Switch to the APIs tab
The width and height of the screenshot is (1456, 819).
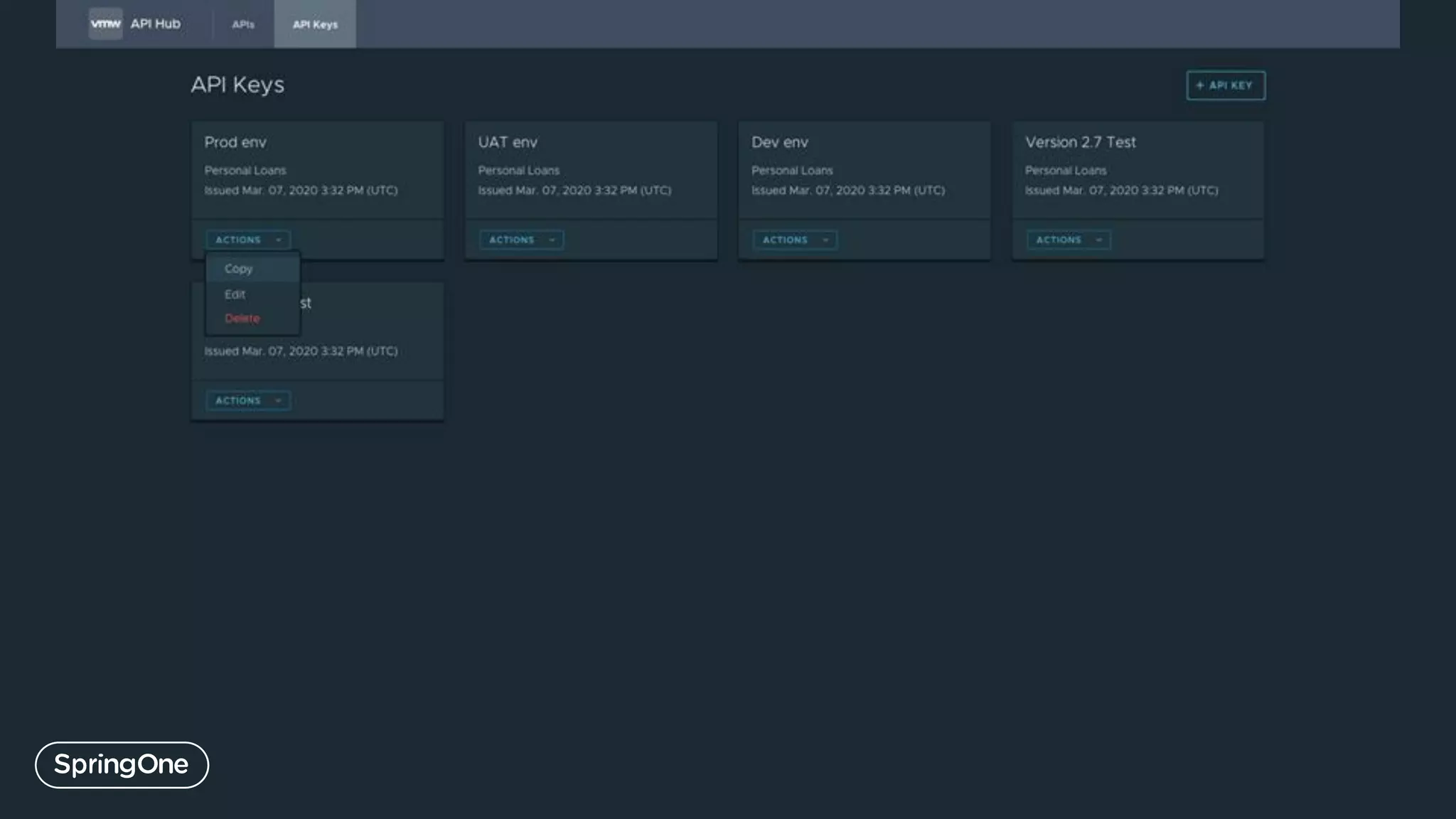tap(243, 24)
